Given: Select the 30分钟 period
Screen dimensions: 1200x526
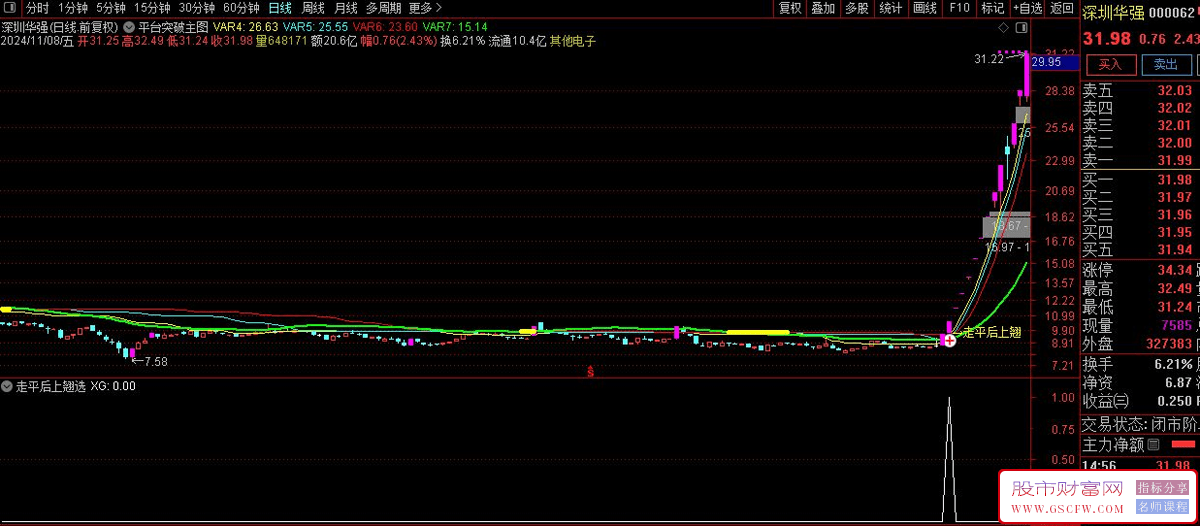Looking at the screenshot, I should click(197, 8).
